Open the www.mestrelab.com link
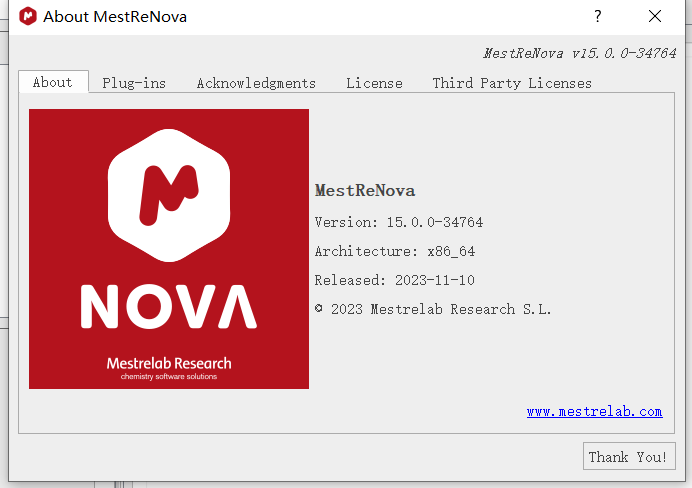The height and width of the screenshot is (488, 692). coord(594,412)
